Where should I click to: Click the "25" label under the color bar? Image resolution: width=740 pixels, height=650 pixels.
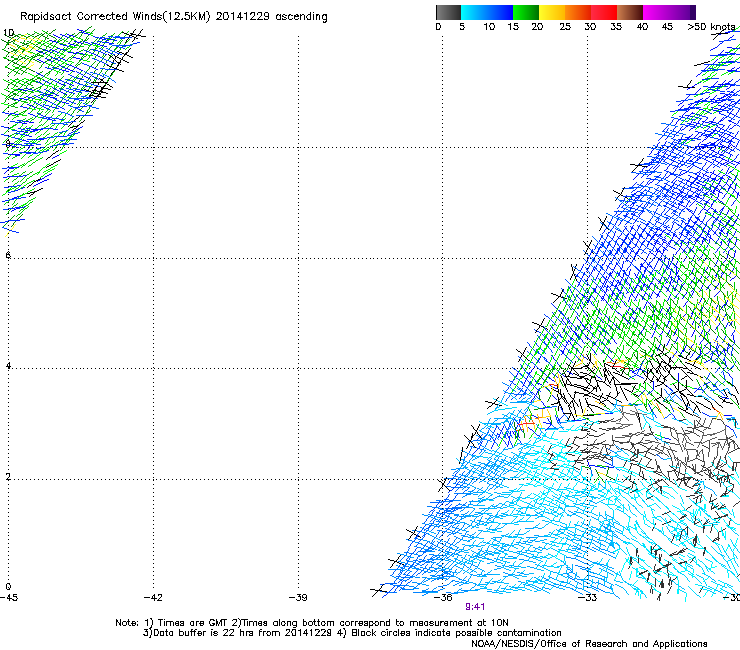tap(565, 27)
